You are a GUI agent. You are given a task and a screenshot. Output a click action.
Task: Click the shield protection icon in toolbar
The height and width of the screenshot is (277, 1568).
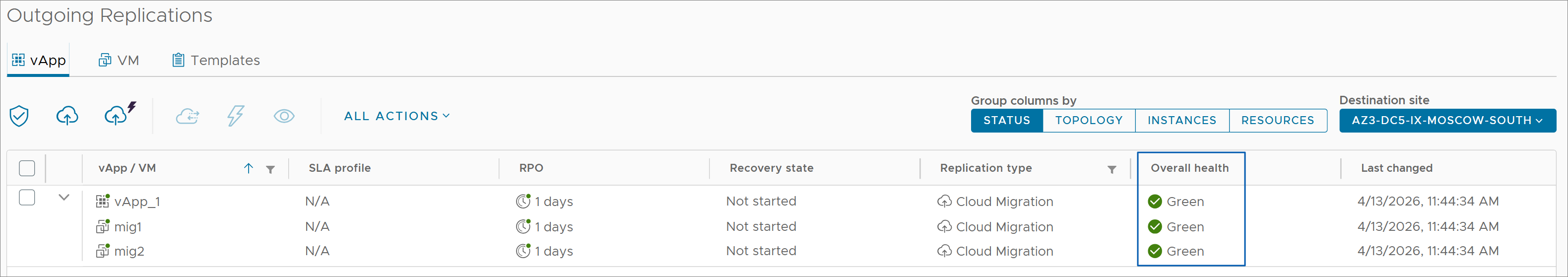pos(19,116)
